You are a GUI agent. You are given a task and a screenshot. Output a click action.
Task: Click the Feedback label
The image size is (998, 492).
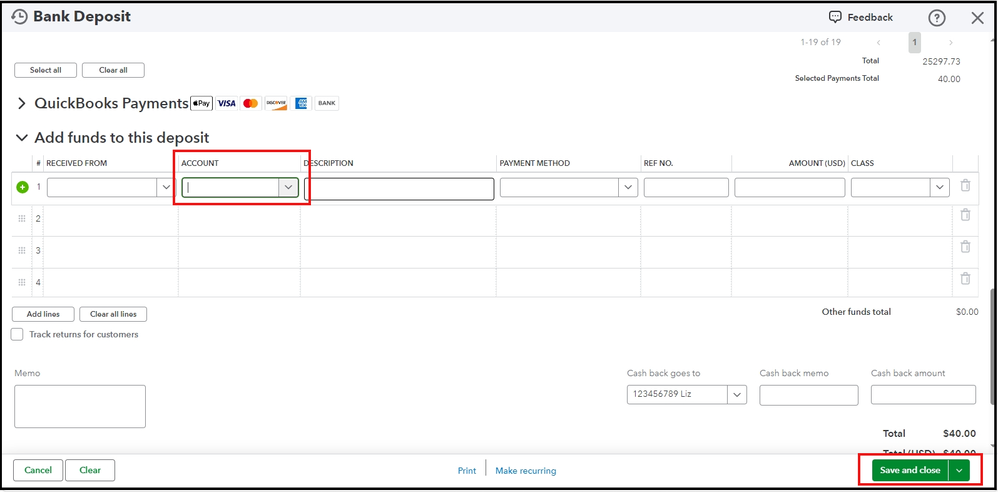click(870, 17)
